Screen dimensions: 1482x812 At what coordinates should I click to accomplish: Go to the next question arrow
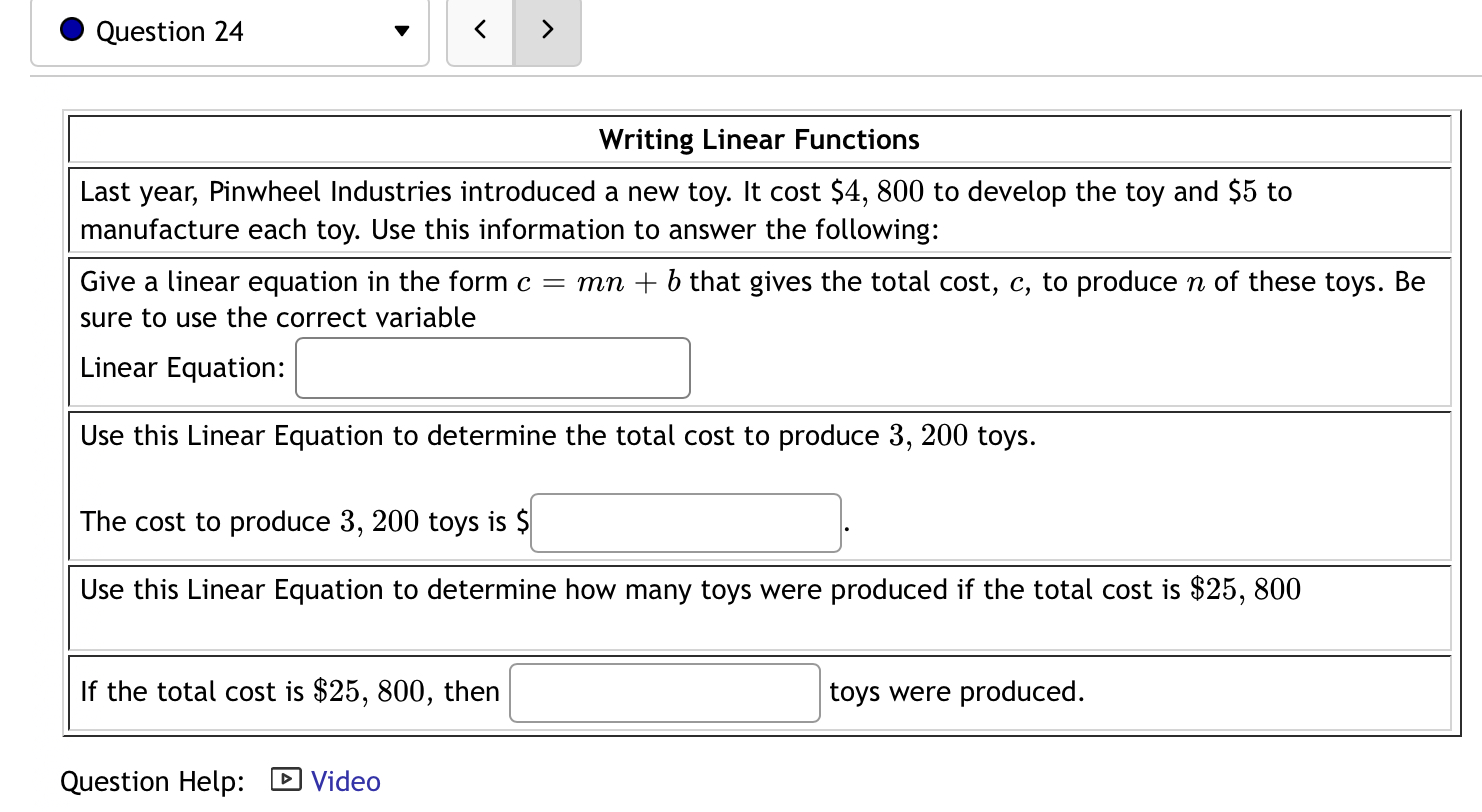click(547, 32)
